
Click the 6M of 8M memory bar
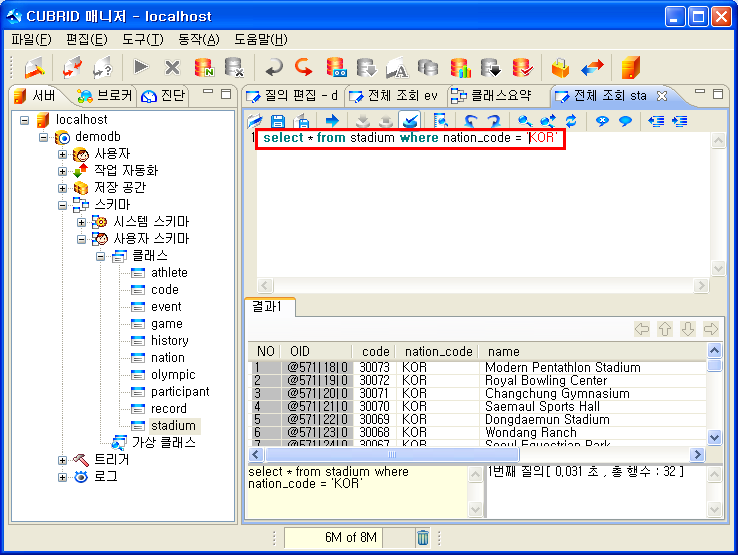(x=336, y=538)
